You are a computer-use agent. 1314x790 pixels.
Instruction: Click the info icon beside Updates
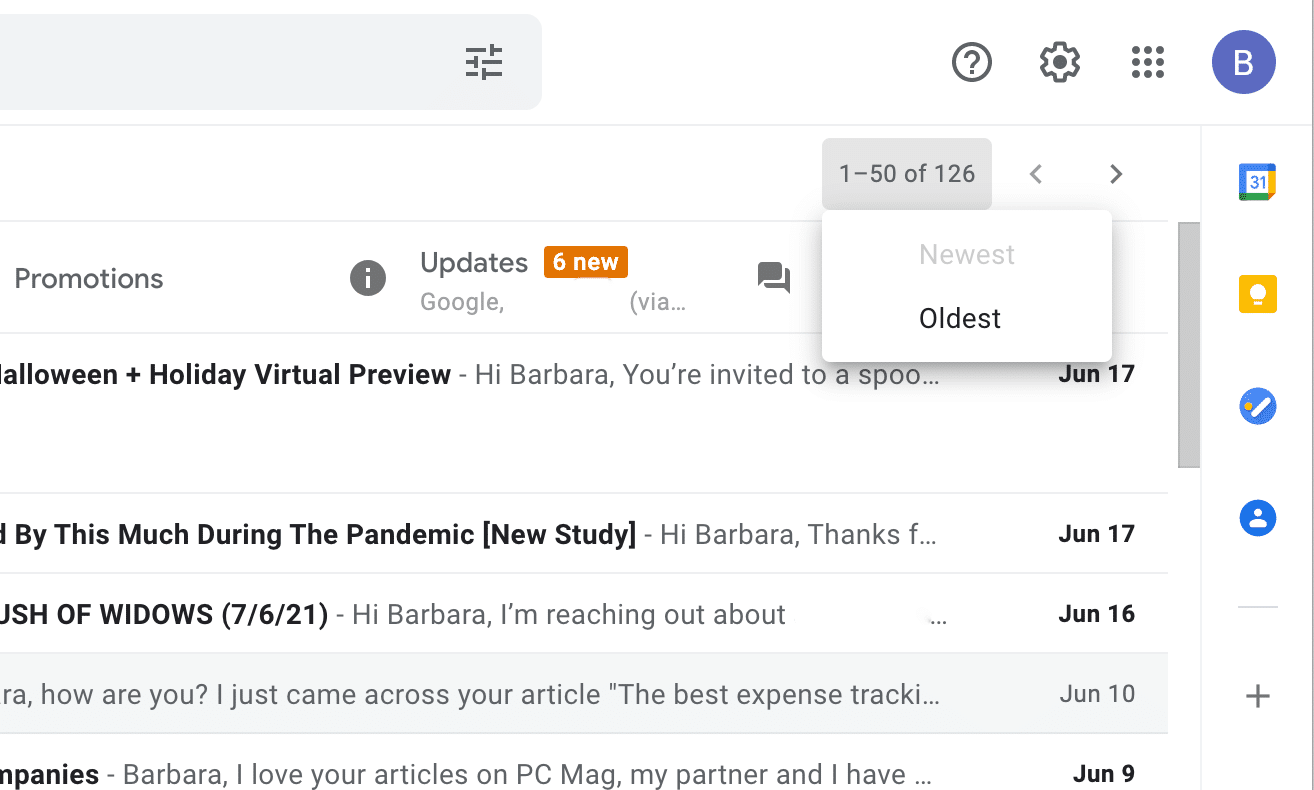tap(367, 278)
